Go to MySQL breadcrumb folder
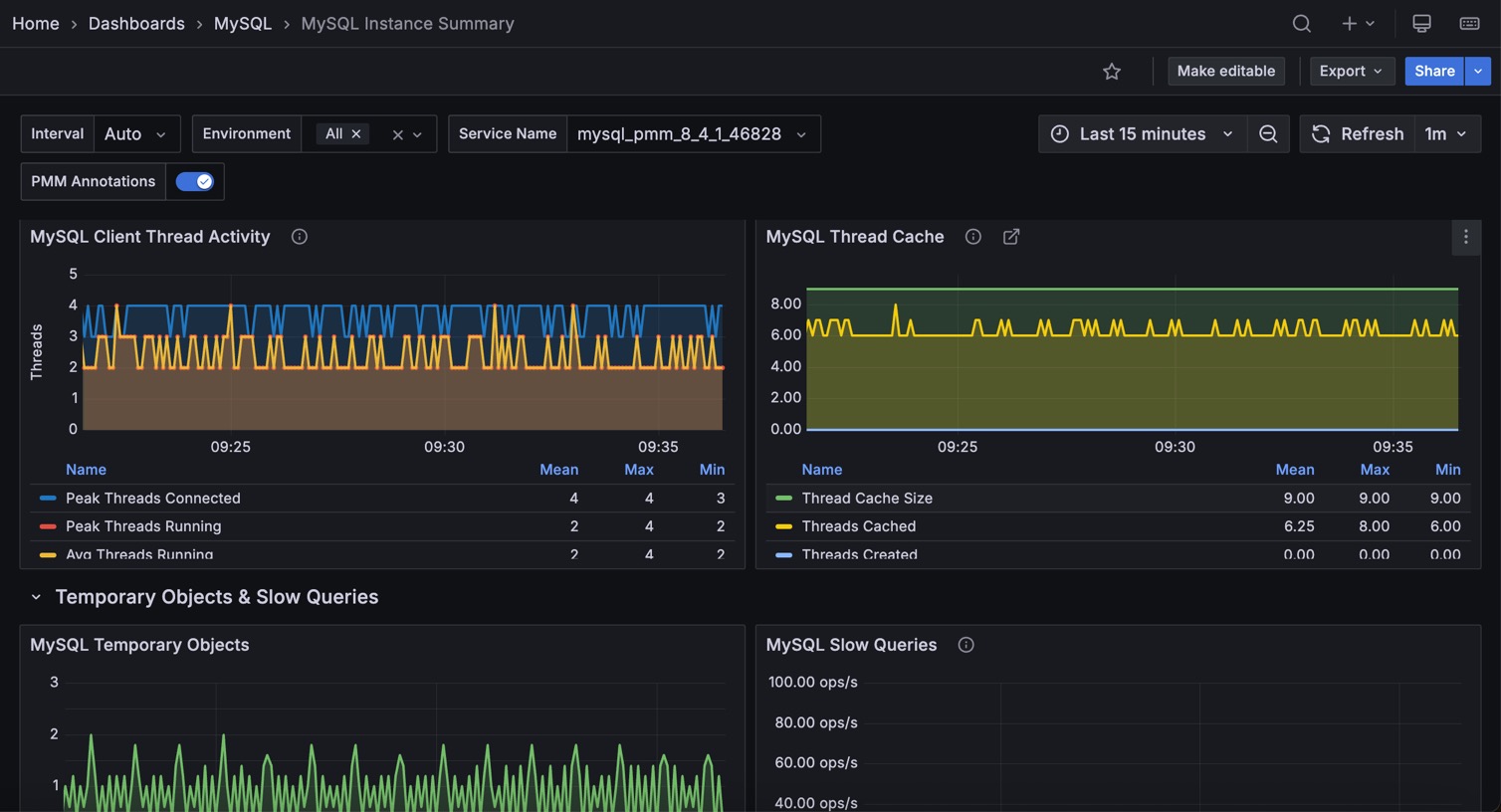1501x812 pixels. (242, 24)
